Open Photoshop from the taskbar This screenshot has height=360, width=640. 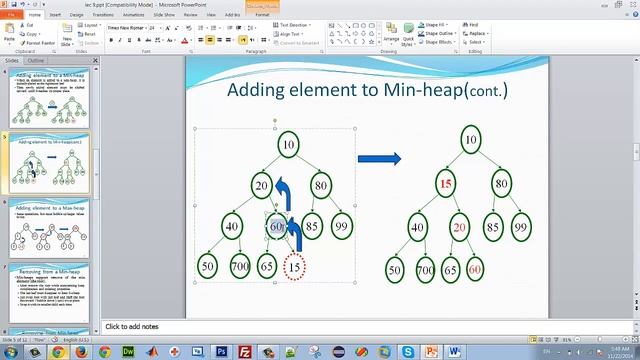point(222,351)
